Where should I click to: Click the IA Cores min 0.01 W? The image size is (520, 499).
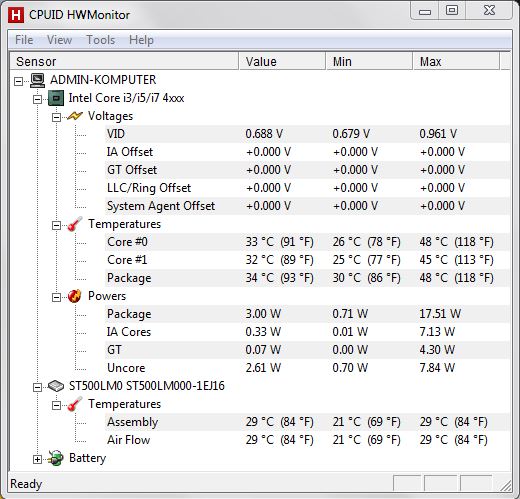pos(350,332)
